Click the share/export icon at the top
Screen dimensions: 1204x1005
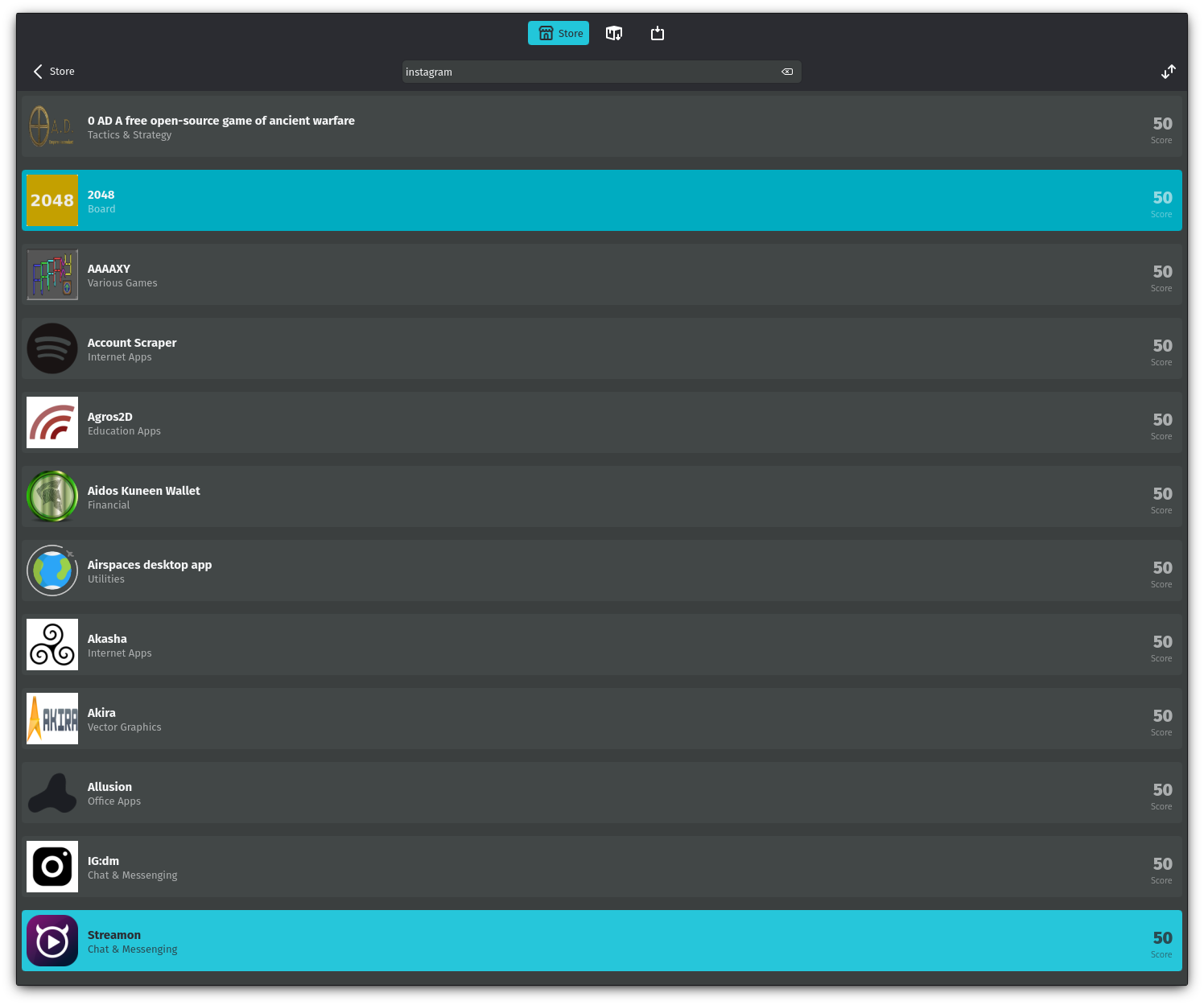(658, 33)
